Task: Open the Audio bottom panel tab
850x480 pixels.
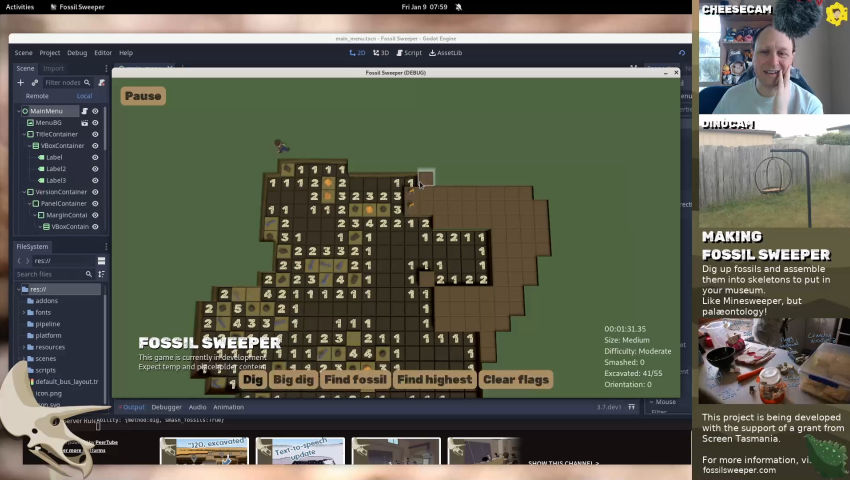Action: pyautogui.click(x=197, y=407)
